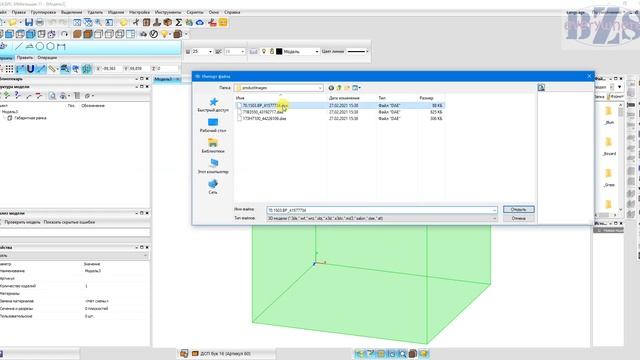Click the create new folder icon
Screen dimensions: 640x360
(347, 88)
